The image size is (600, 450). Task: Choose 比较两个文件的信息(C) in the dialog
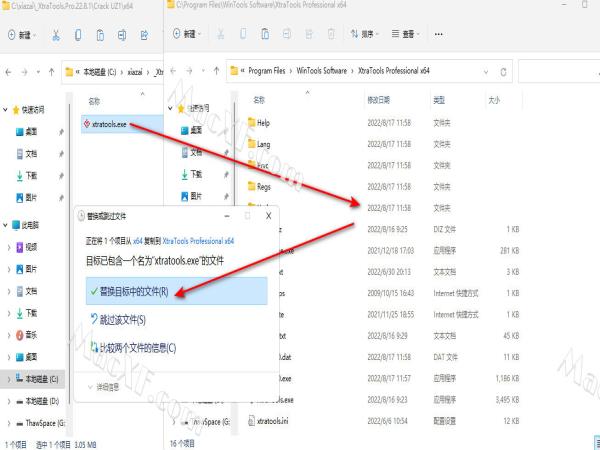click(x=133, y=347)
